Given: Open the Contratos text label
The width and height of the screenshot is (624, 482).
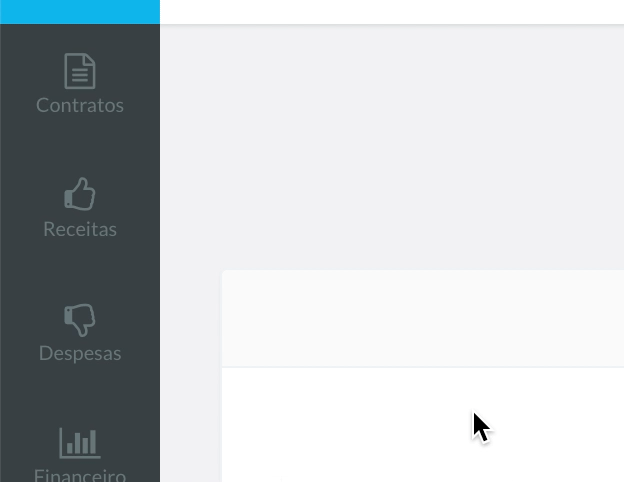Looking at the screenshot, I should (x=80, y=105).
